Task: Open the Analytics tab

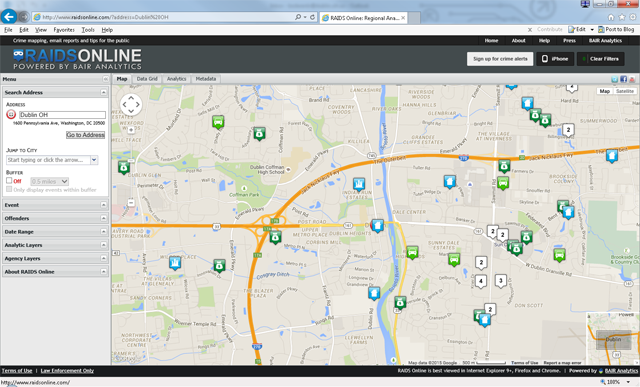Action: click(176, 79)
